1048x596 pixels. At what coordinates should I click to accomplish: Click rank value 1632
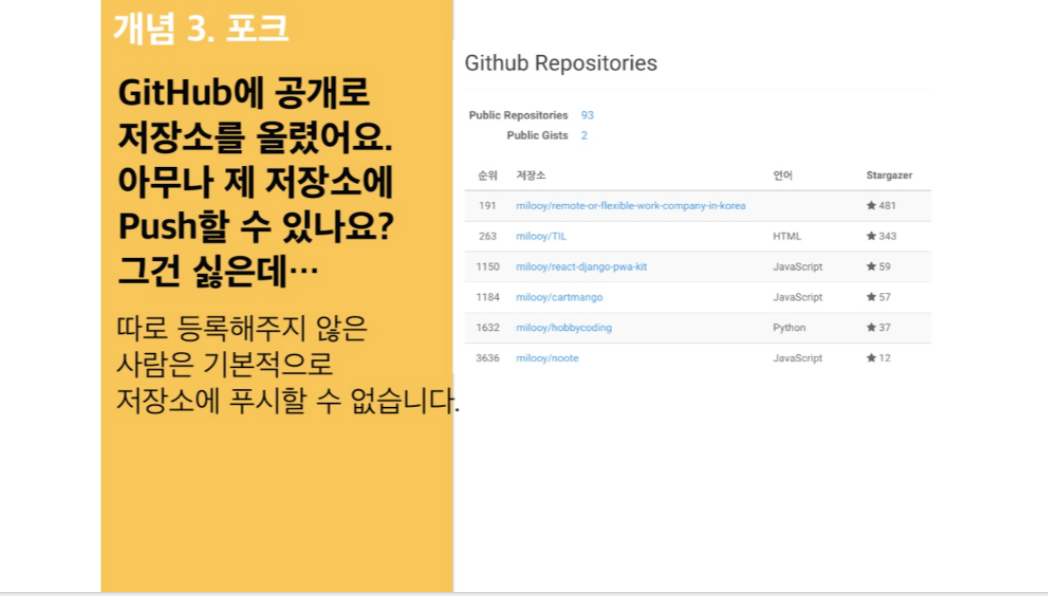click(487, 327)
